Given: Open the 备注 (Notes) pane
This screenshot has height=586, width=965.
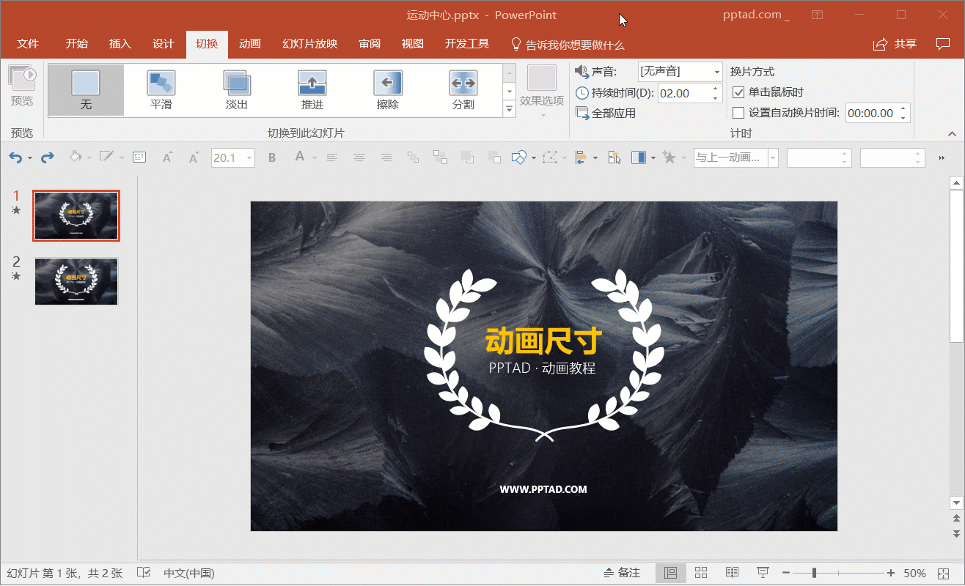Looking at the screenshot, I should (x=622, y=573).
